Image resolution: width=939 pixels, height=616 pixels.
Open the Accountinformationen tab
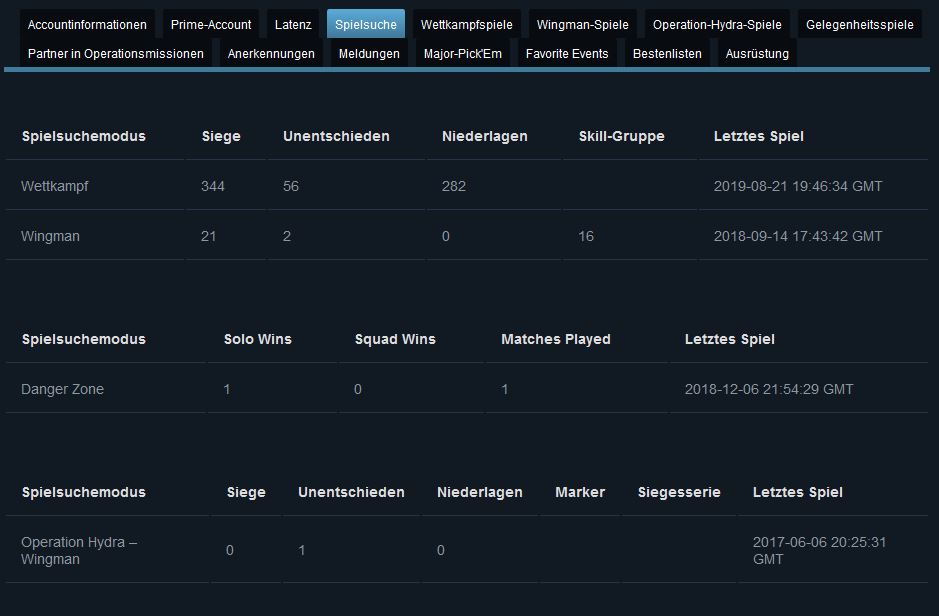point(87,25)
